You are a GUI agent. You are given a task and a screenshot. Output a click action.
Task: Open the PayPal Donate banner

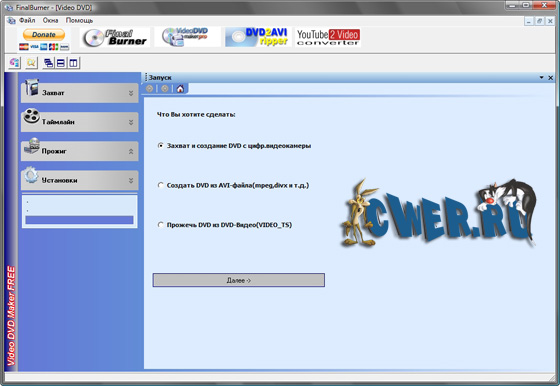(44, 39)
